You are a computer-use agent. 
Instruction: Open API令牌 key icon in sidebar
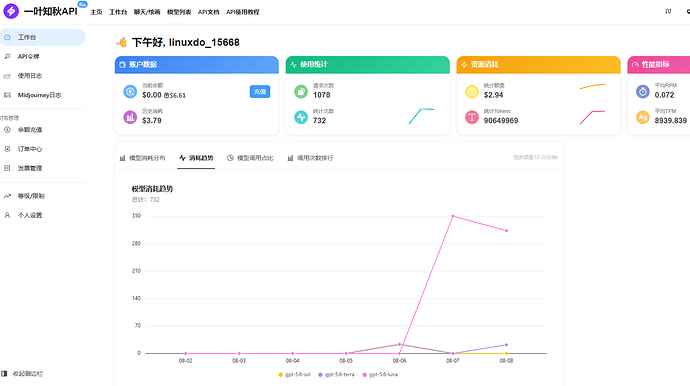[7, 56]
